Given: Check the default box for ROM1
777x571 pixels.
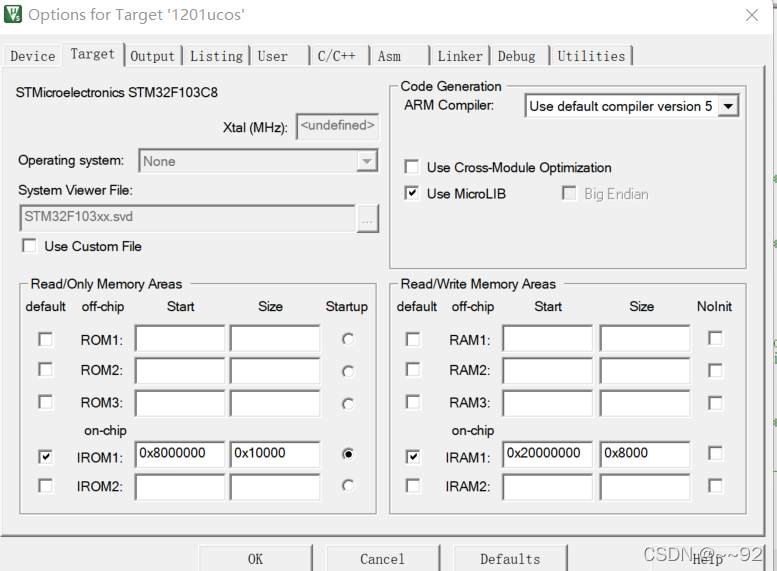Looking at the screenshot, I should (x=45, y=340).
